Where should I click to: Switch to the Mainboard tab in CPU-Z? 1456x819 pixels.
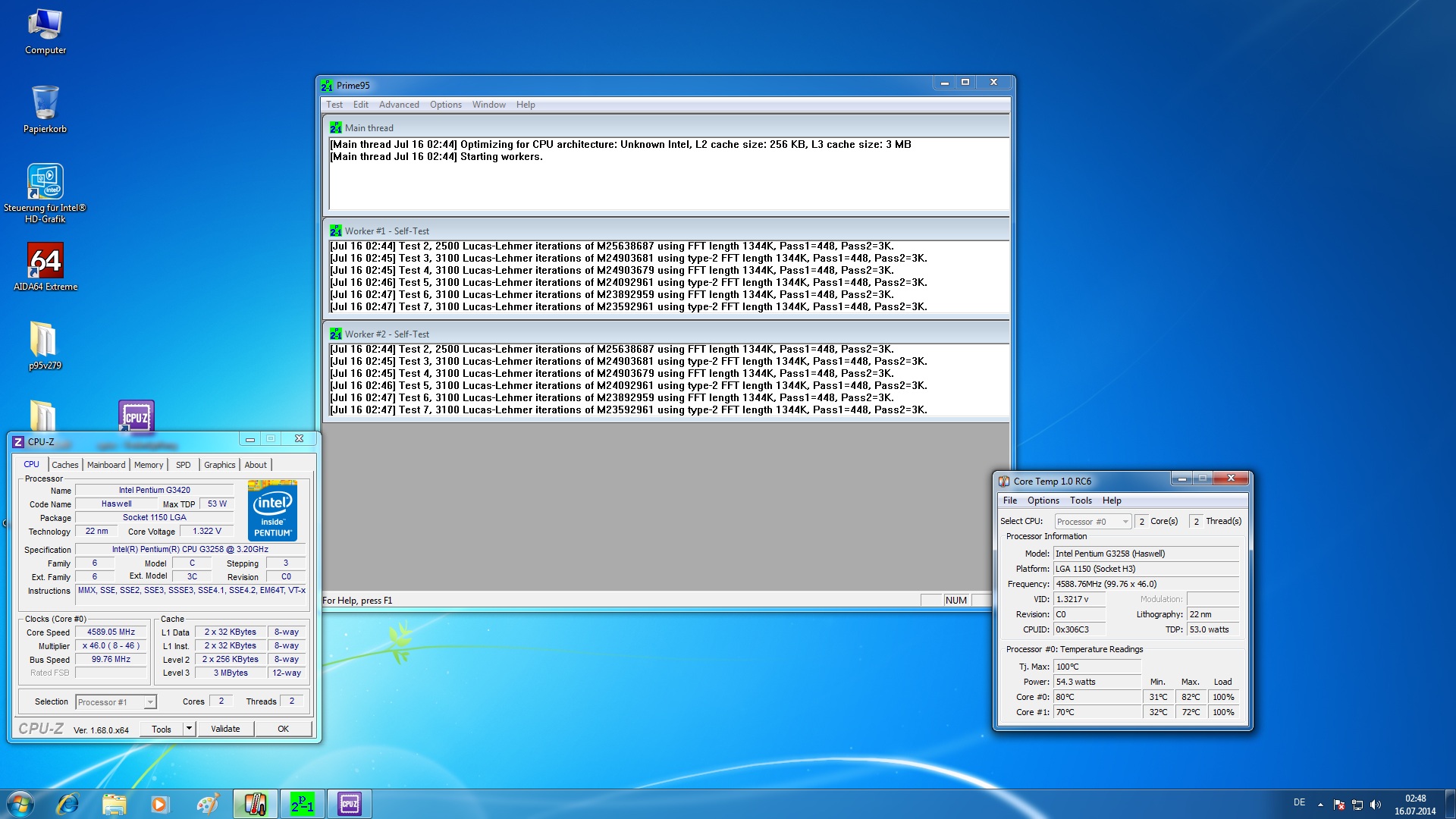(106, 465)
